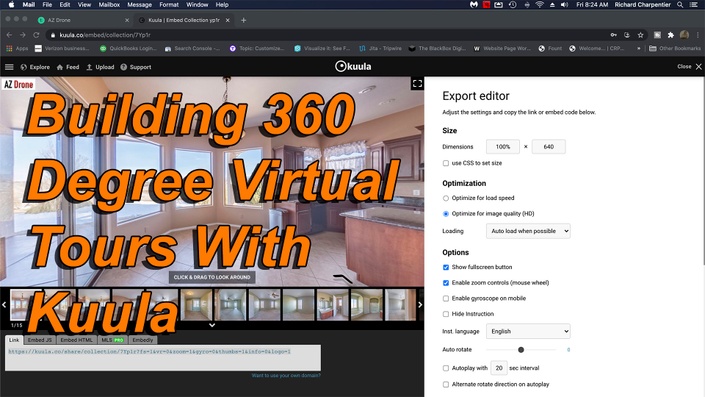Open the browser extensions puzzle icon
The width and height of the screenshot is (705, 397).
(671, 35)
